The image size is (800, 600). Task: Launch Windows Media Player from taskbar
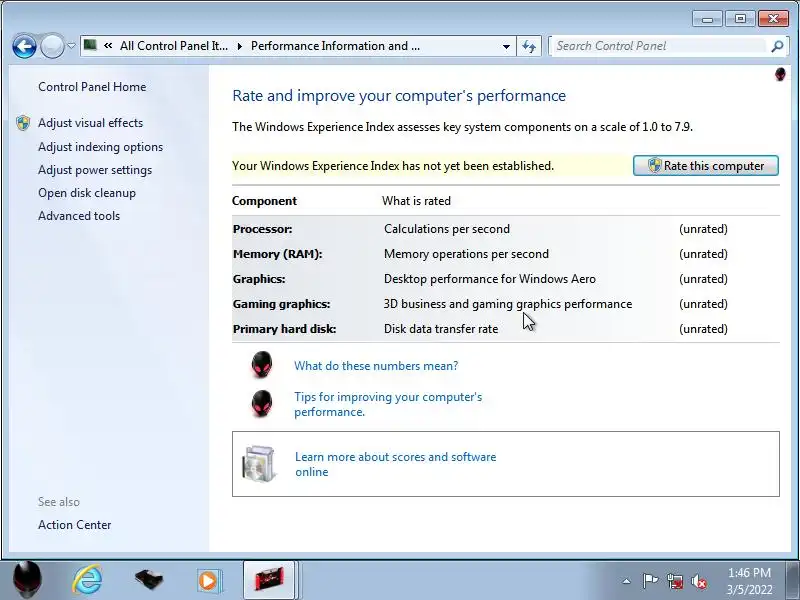coord(209,581)
